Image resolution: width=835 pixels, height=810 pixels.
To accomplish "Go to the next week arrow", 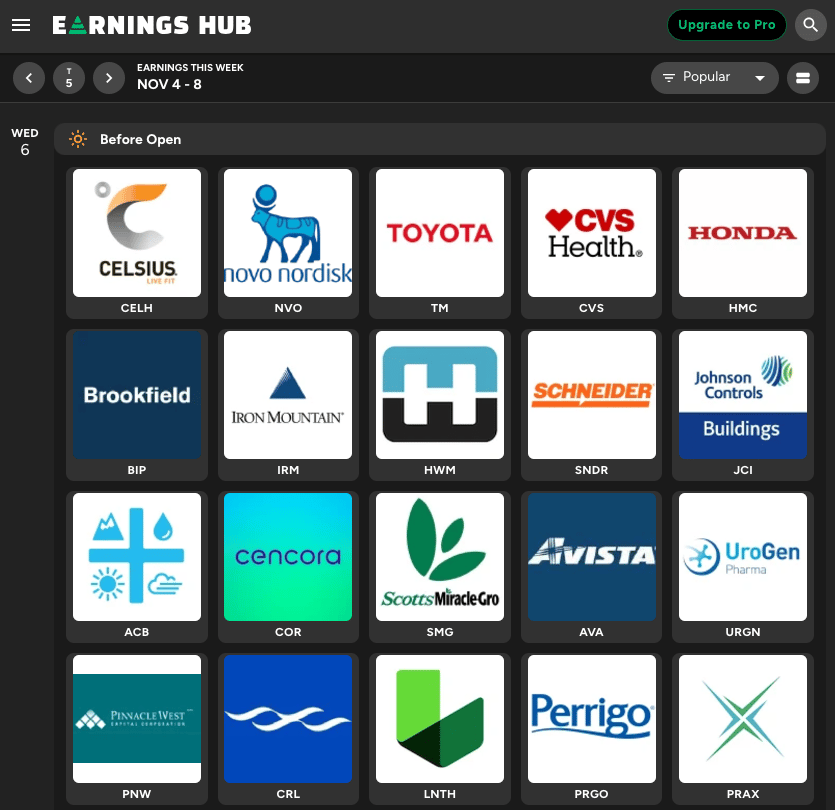I will coord(109,78).
